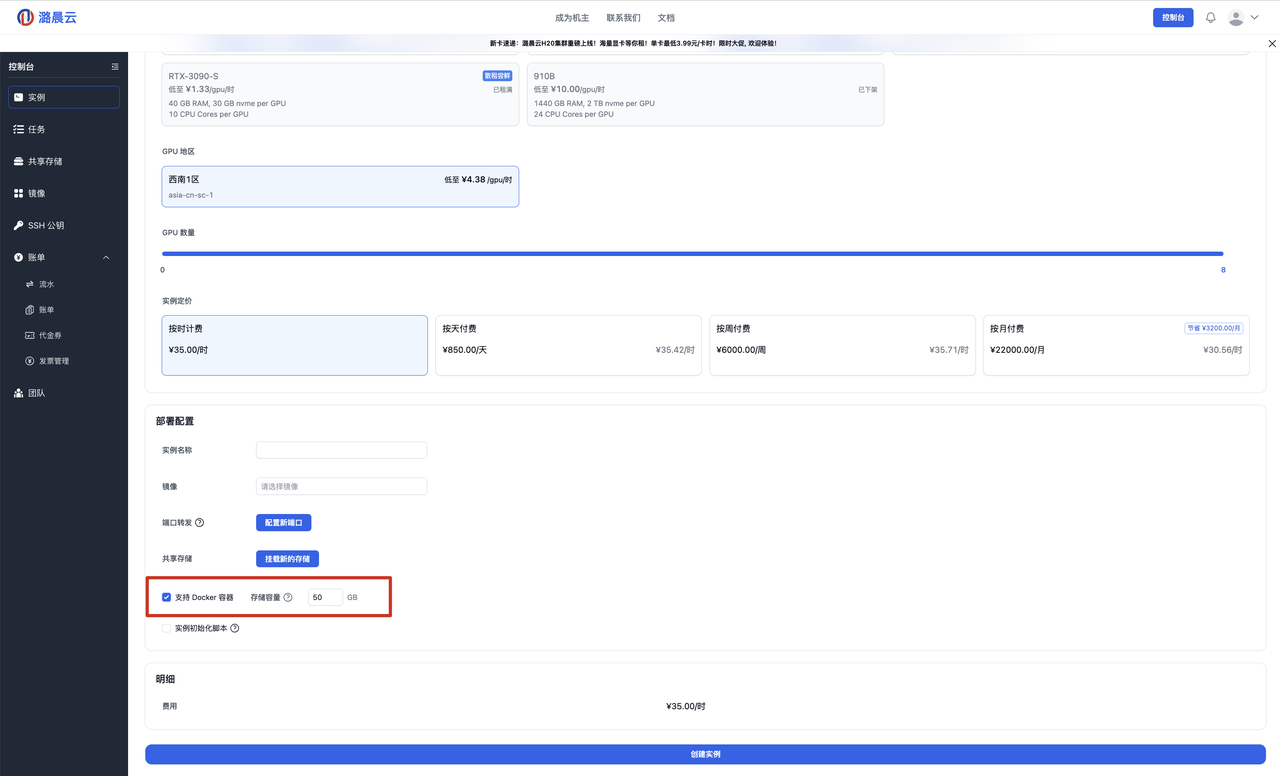Click the 成为机主 top link

pos(572,18)
